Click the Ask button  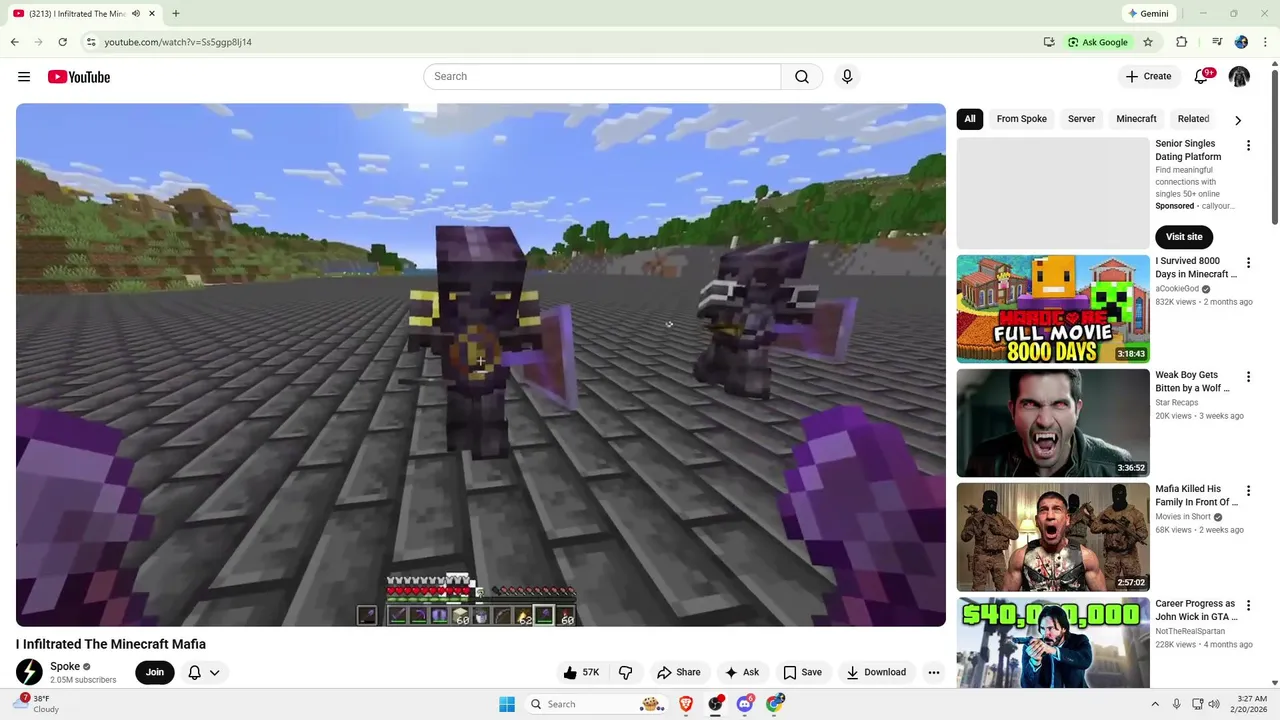click(x=741, y=672)
